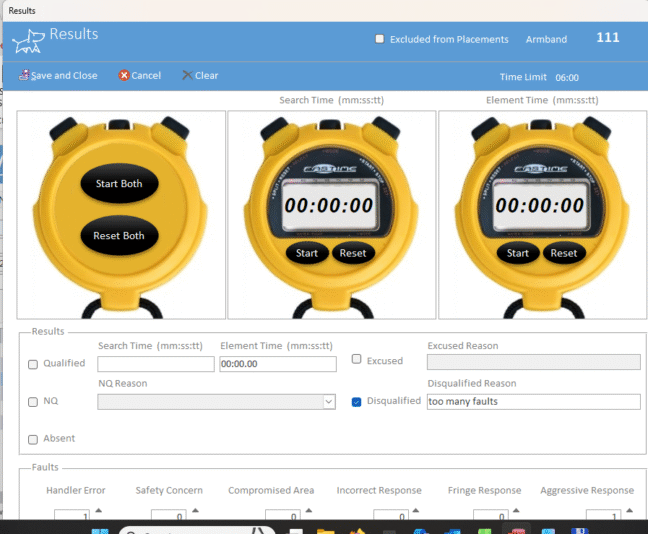Enable Excluded from Placements checkbox

coord(379,39)
